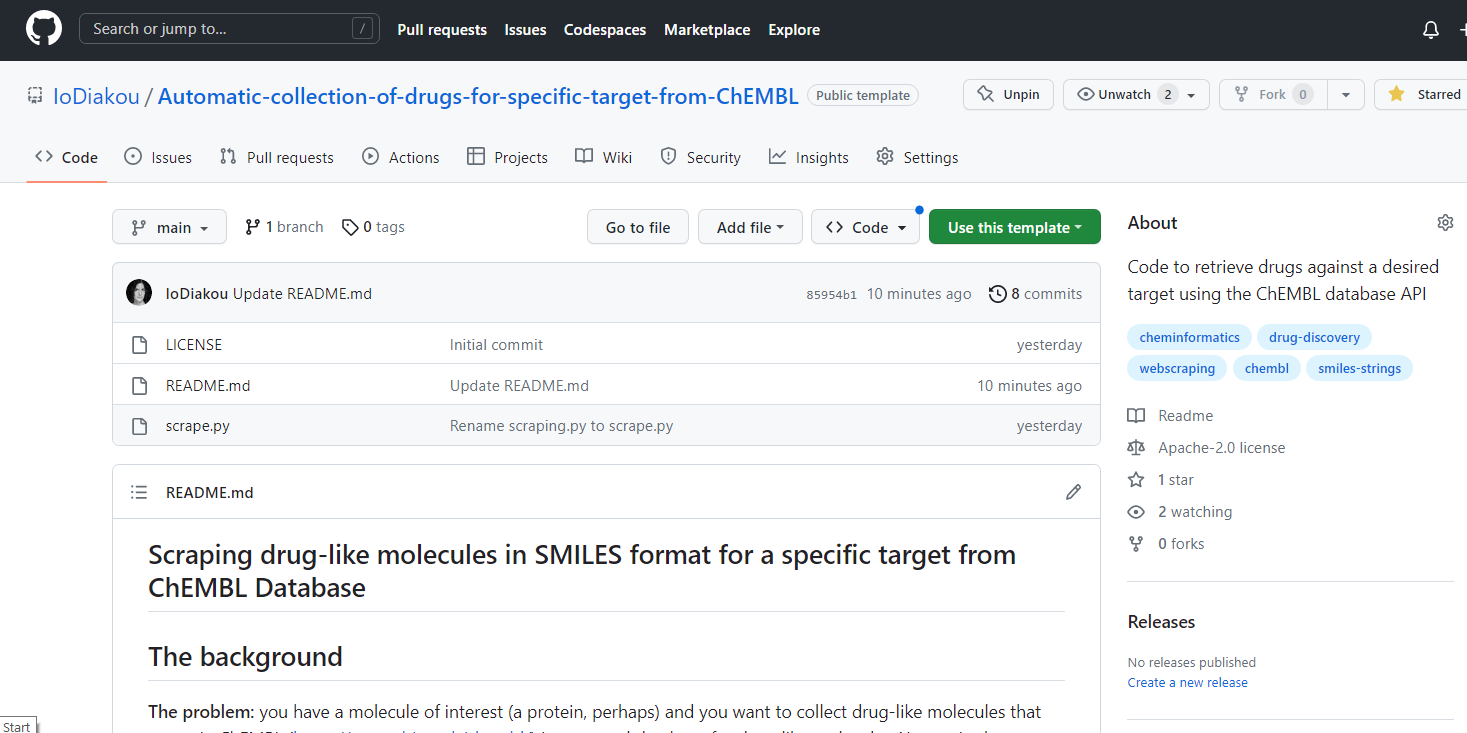
Task: Open the IoDiakou owner link
Action: tap(96, 96)
